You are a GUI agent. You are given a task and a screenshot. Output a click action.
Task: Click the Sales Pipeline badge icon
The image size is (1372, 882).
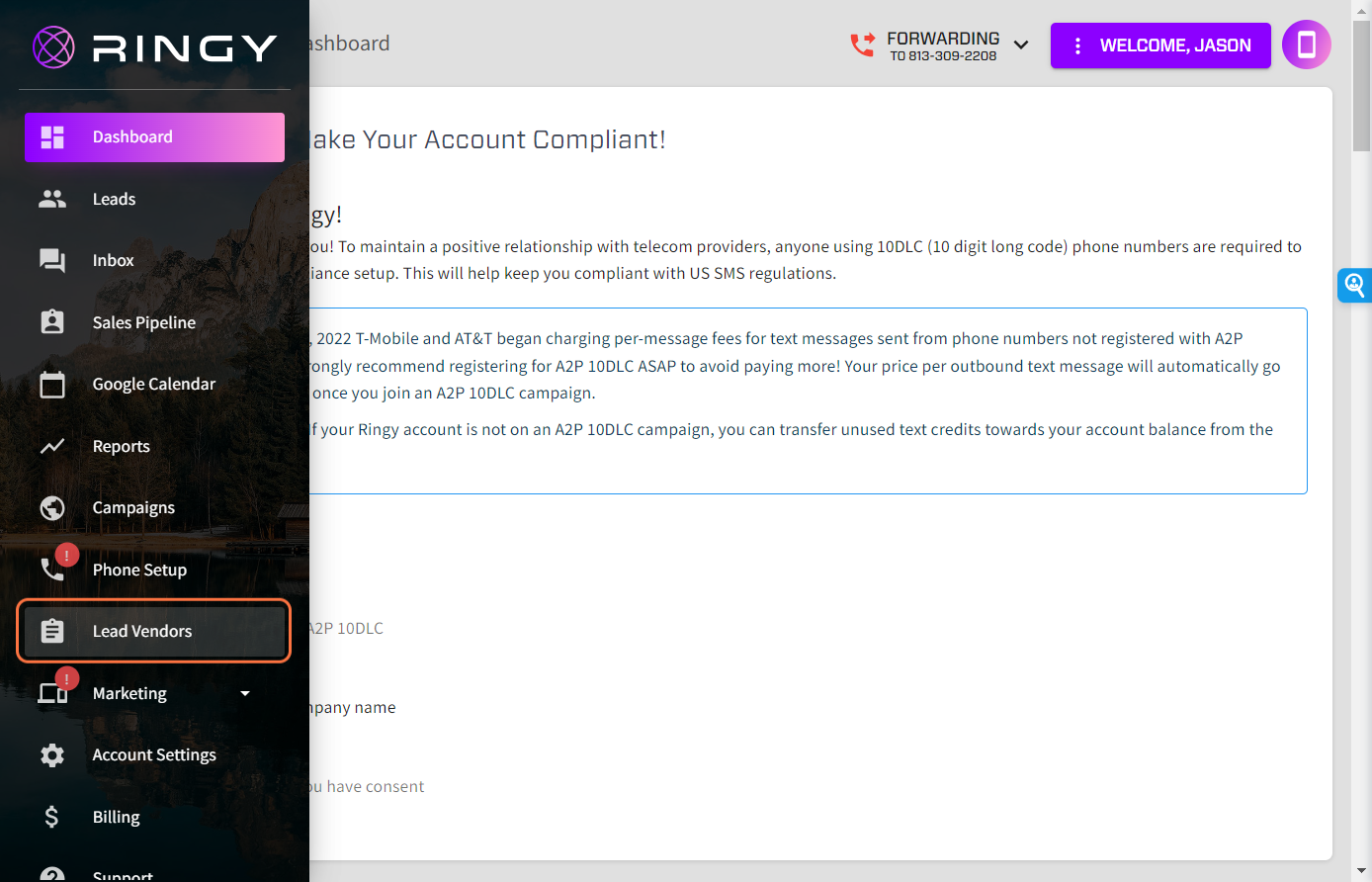tap(52, 322)
